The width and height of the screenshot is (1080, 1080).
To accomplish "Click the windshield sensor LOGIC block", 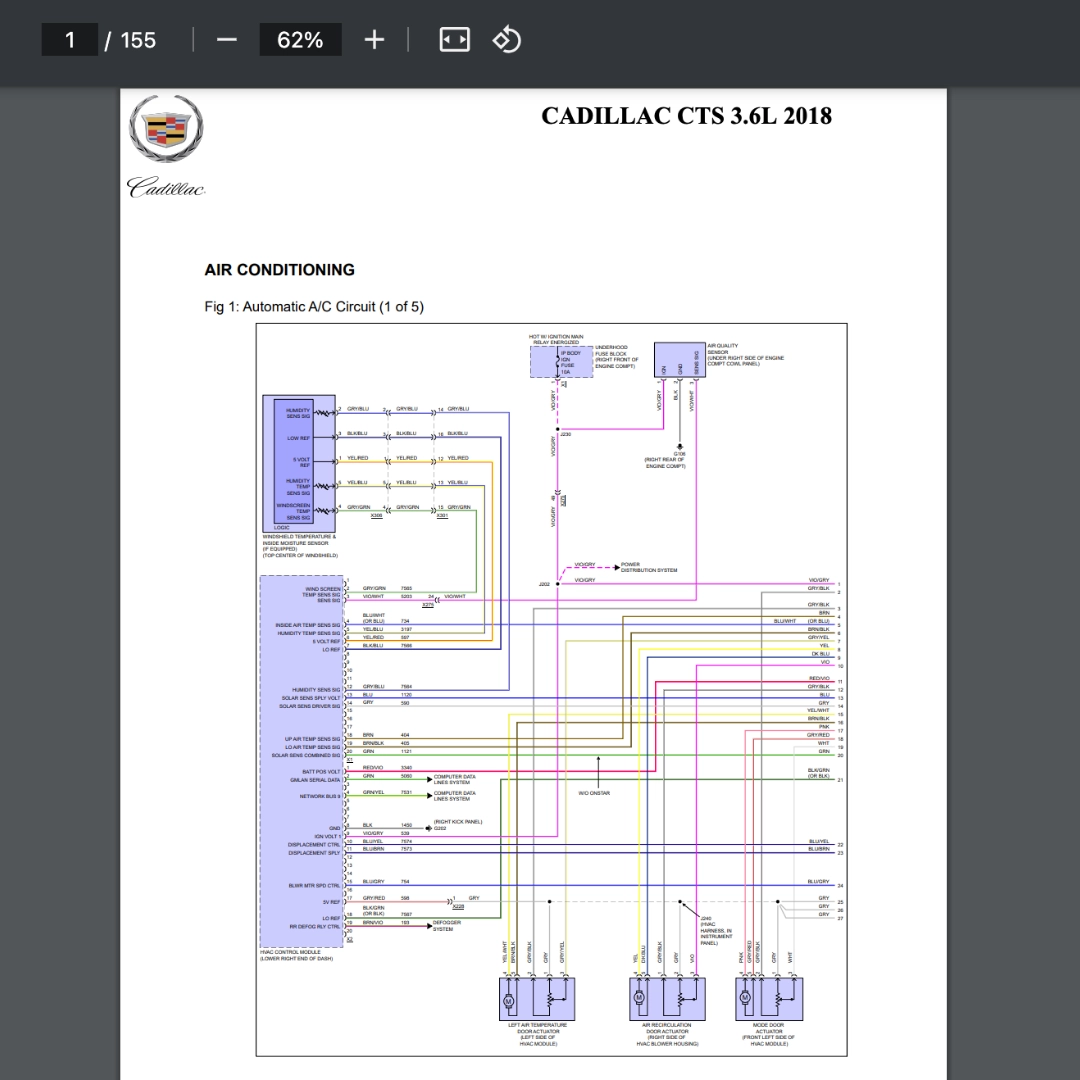I will (293, 462).
